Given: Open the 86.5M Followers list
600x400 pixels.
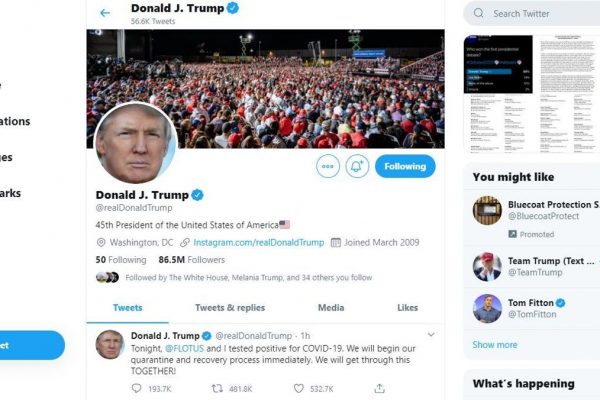Looking at the screenshot, I should tap(192, 260).
